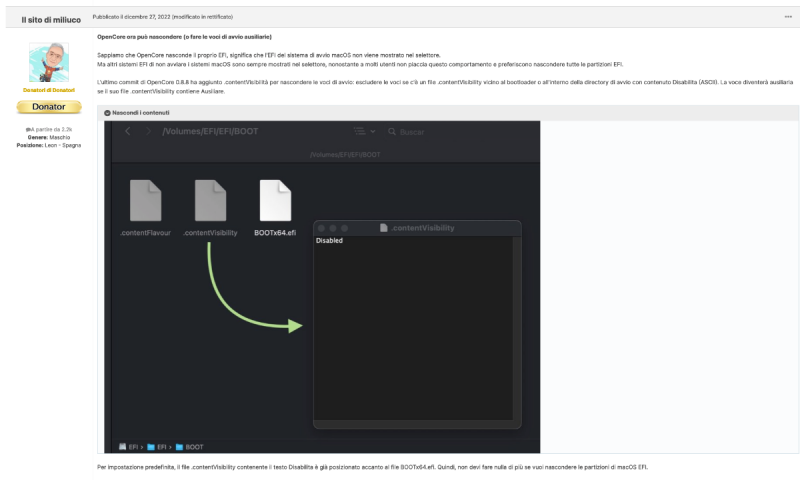Close the .contentVisibility text window
The height and width of the screenshot is (480, 800).
pyautogui.click(x=321, y=228)
